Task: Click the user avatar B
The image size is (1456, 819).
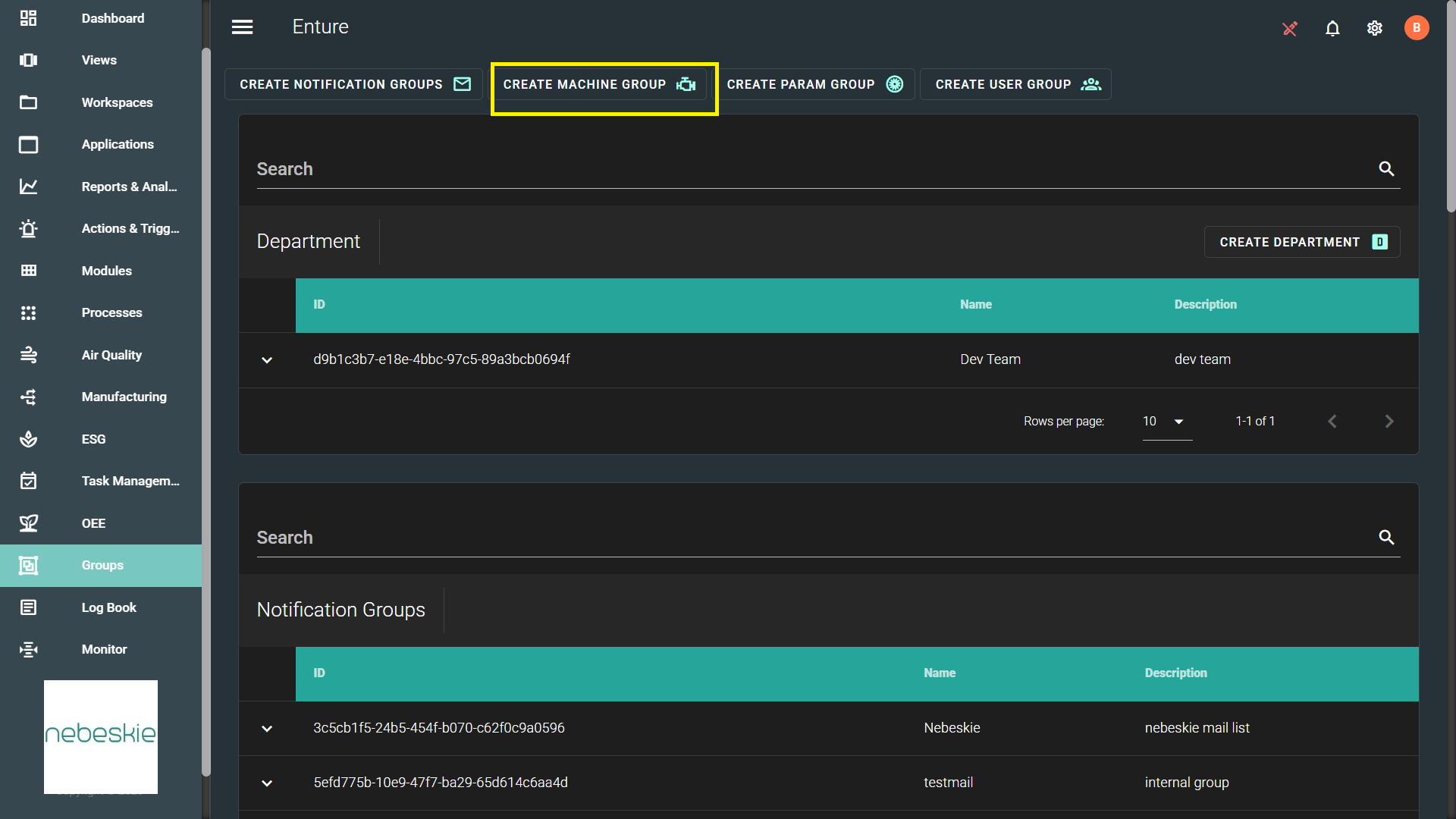Action: tap(1416, 28)
